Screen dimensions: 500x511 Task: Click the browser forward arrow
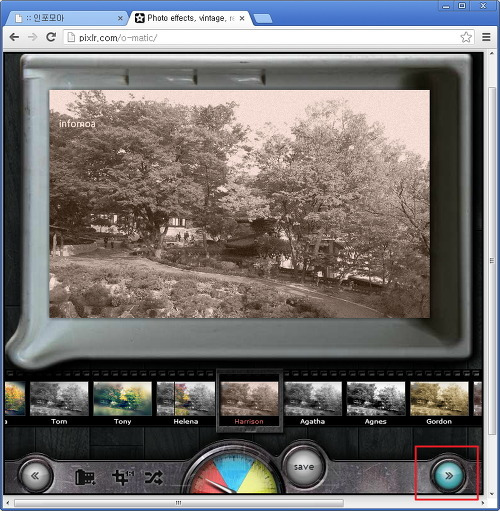click(x=32, y=37)
